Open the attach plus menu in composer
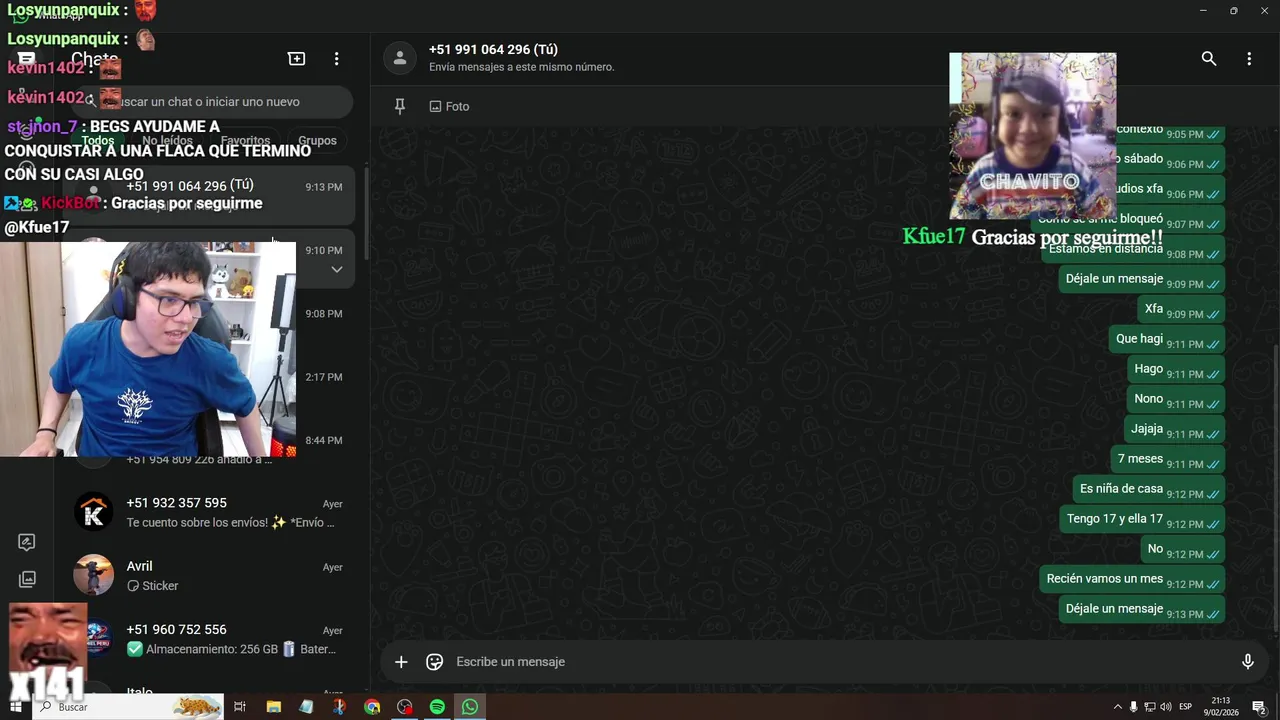Image resolution: width=1280 pixels, height=720 pixels. (x=401, y=662)
